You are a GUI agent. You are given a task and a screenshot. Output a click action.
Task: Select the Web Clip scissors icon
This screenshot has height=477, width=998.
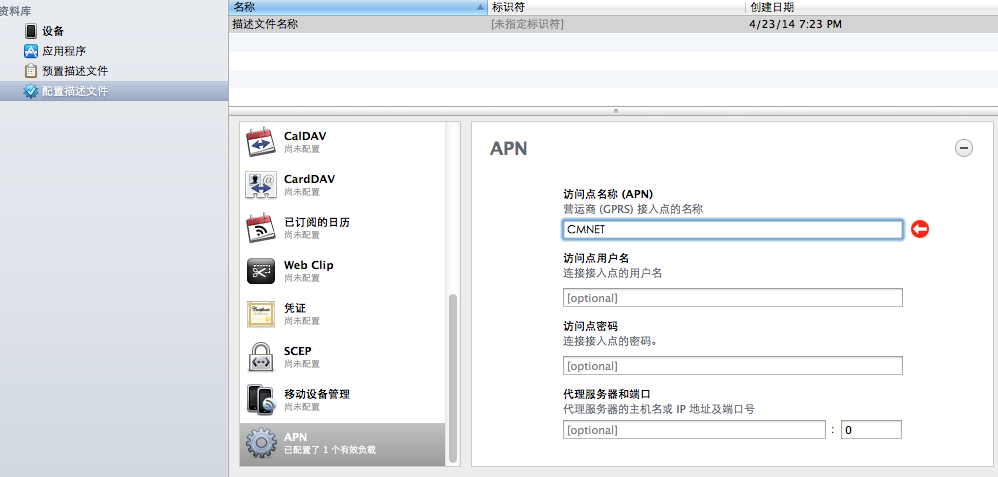260,271
